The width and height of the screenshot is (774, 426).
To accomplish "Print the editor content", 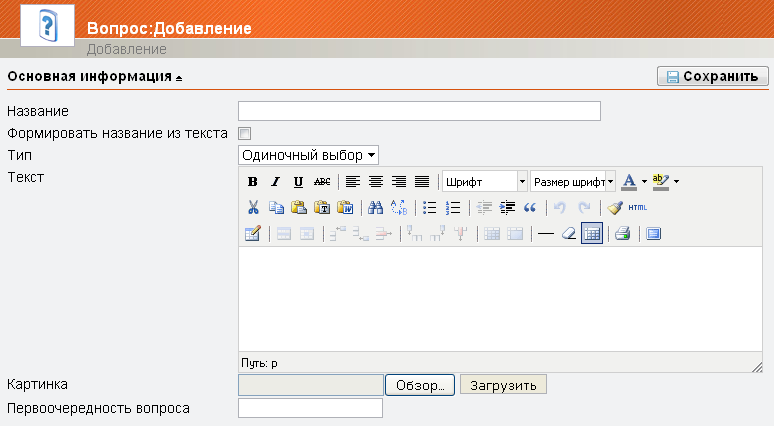I will (x=623, y=233).
